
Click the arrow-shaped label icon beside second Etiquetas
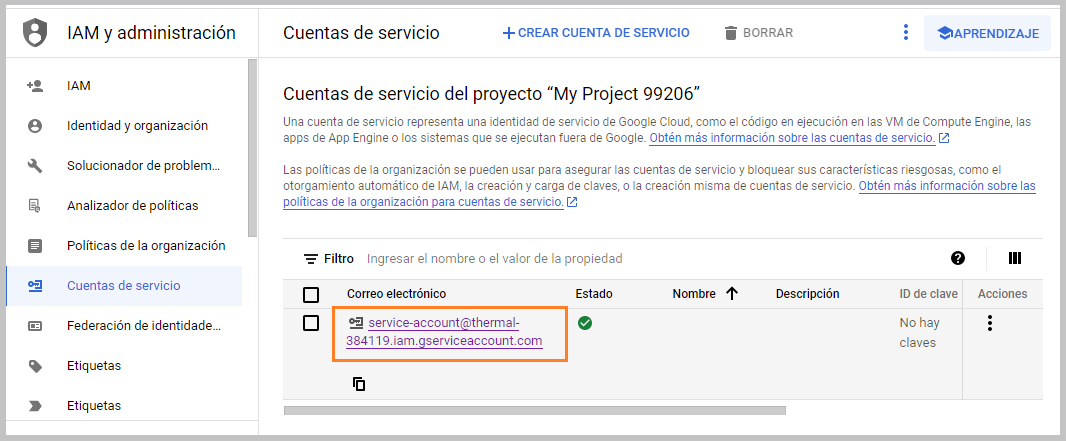[35, 406]
